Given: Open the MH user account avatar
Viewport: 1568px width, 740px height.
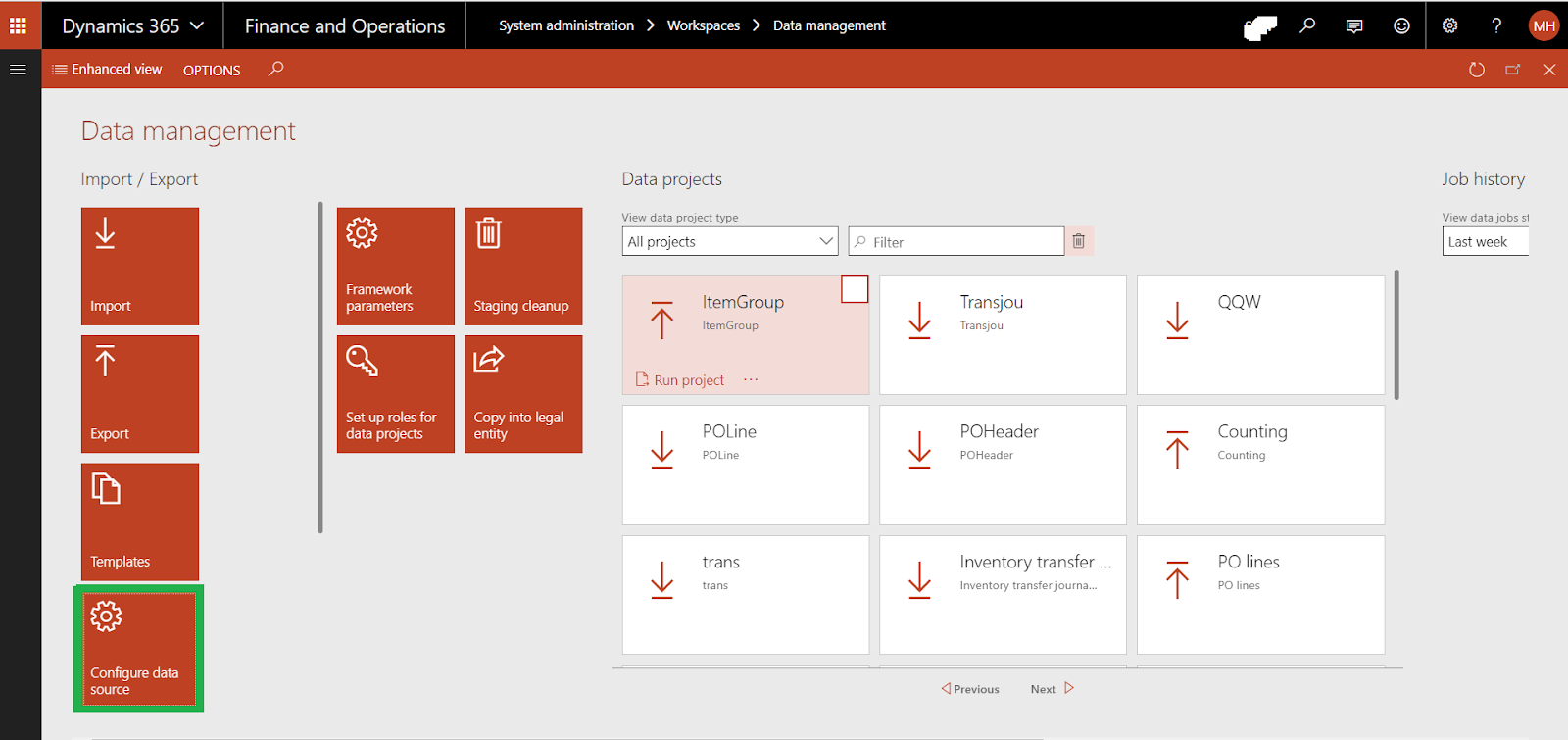Looking at the screenshot, I should pyautogui.click(x=1544, y=25).
